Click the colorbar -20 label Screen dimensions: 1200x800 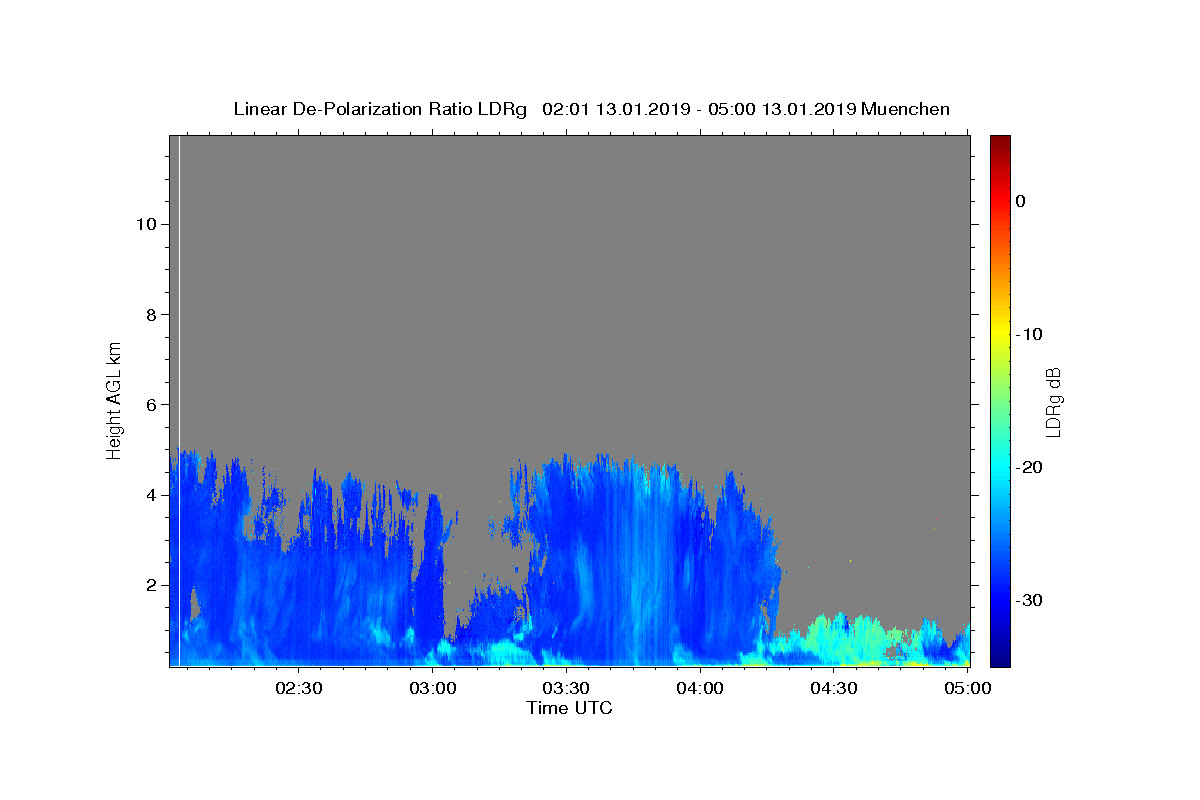pos(1030,467)
